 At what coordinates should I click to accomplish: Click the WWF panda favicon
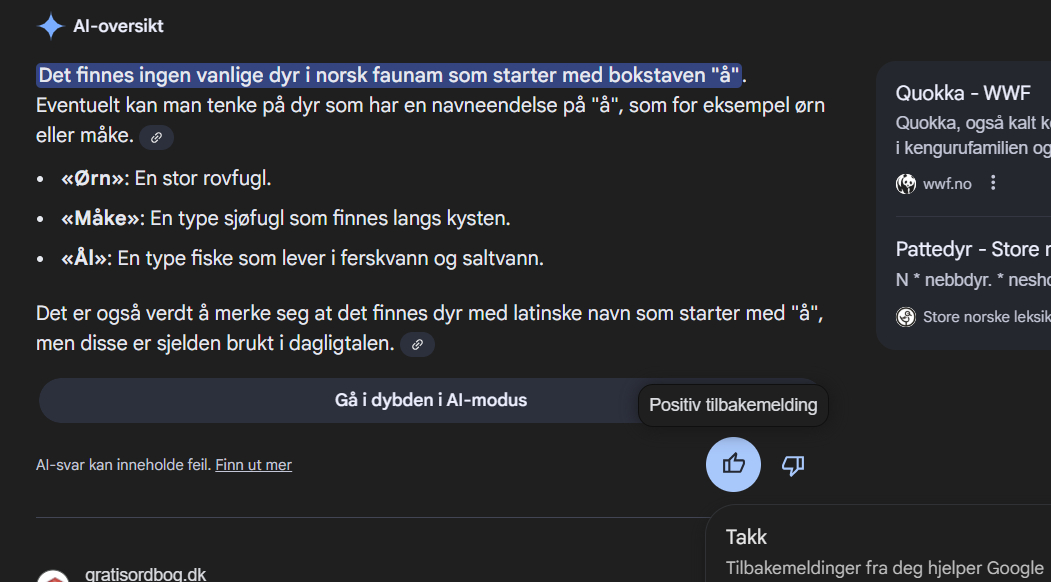[x=906, y=184]
